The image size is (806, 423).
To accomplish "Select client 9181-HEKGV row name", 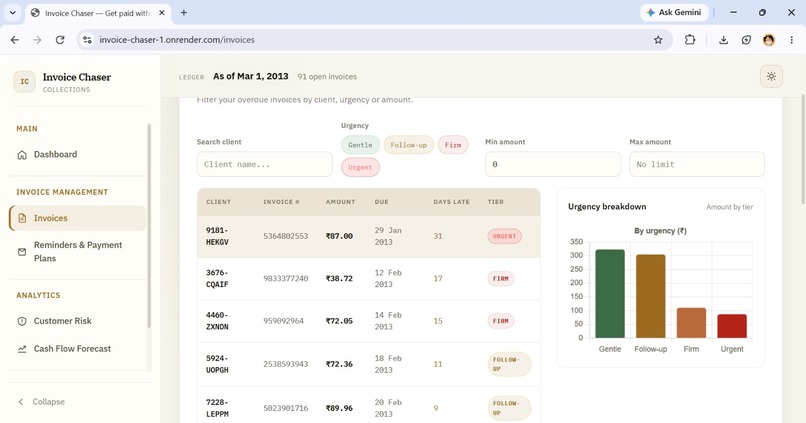I will [x=217, y=236].
